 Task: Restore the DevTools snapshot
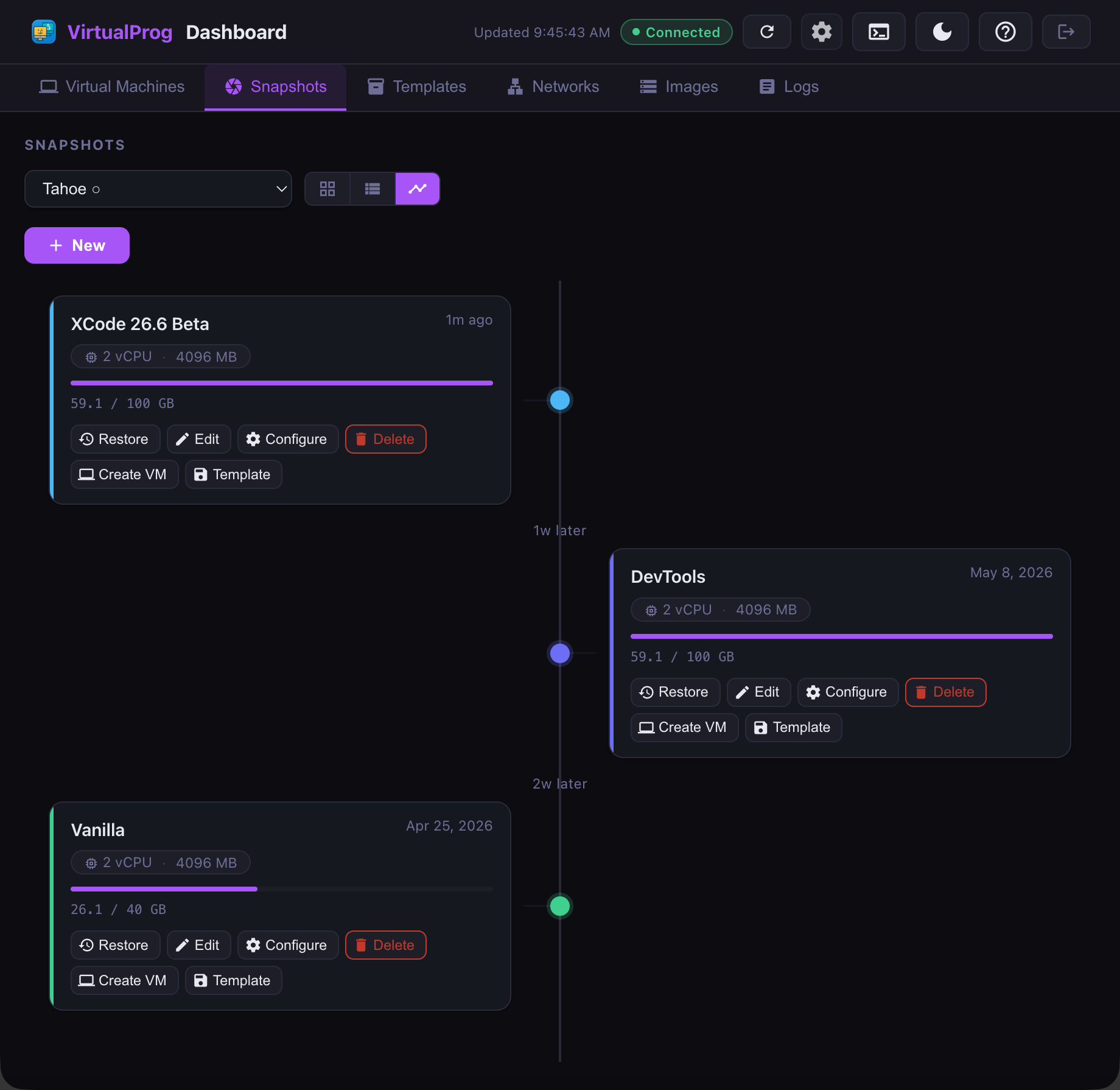tap(675, 692)
